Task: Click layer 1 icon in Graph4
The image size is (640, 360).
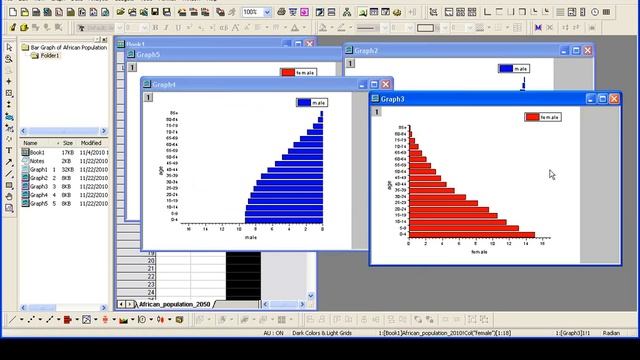Action: pyautogui.click(x=149, y=98)
